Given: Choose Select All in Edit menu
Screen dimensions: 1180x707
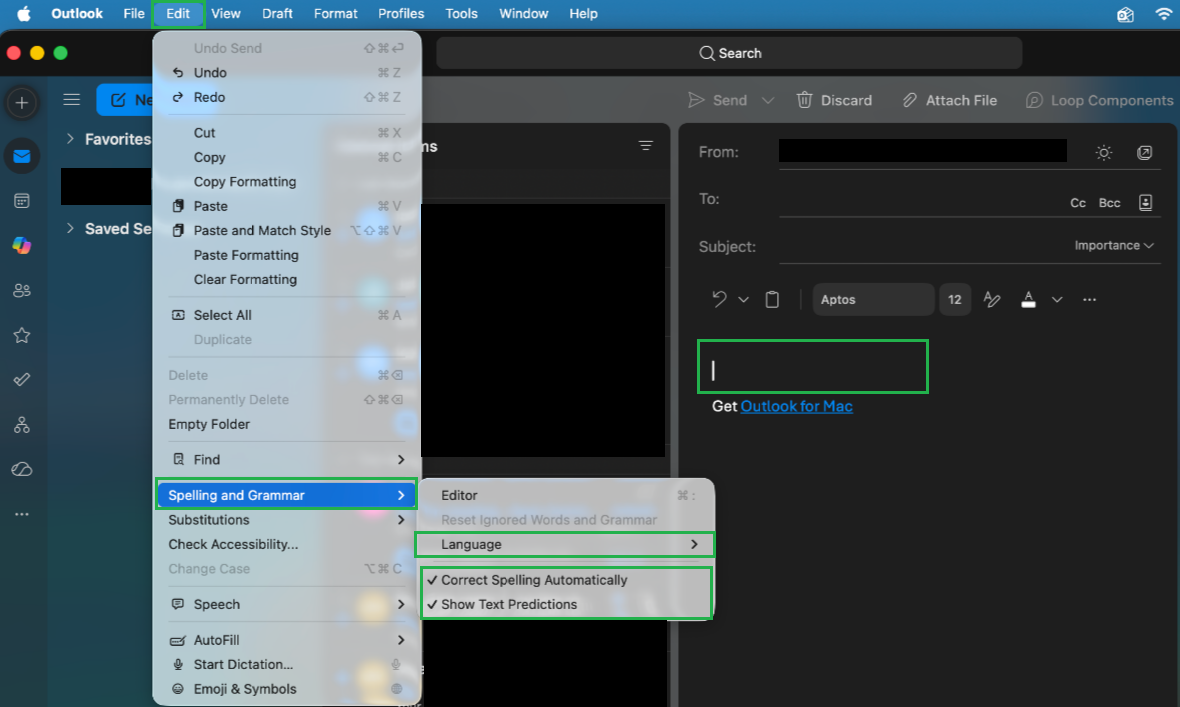Looking at the screenshot, I should pyautogui.click(x=287, y=315).
